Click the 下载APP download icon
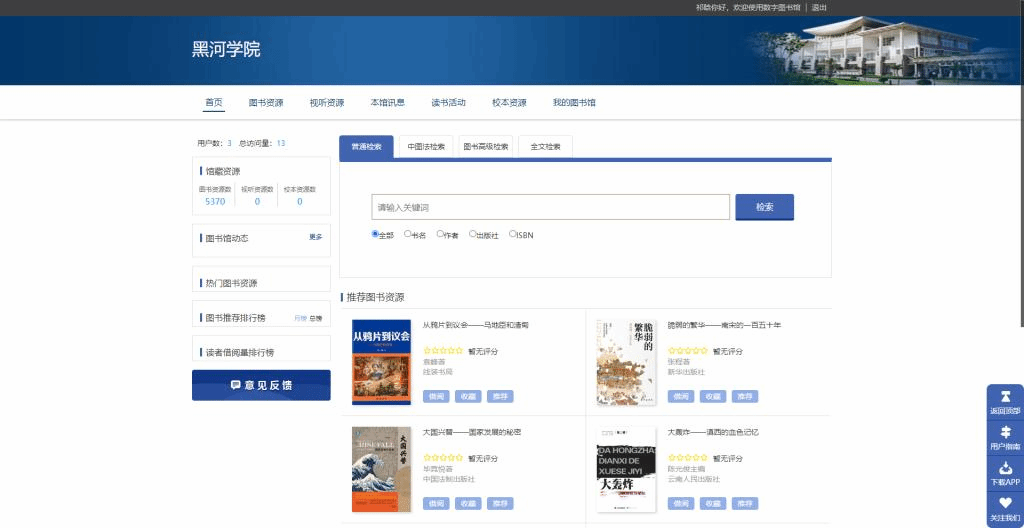The height and width of the screenshot is (528, 1024). (1005, 467)
